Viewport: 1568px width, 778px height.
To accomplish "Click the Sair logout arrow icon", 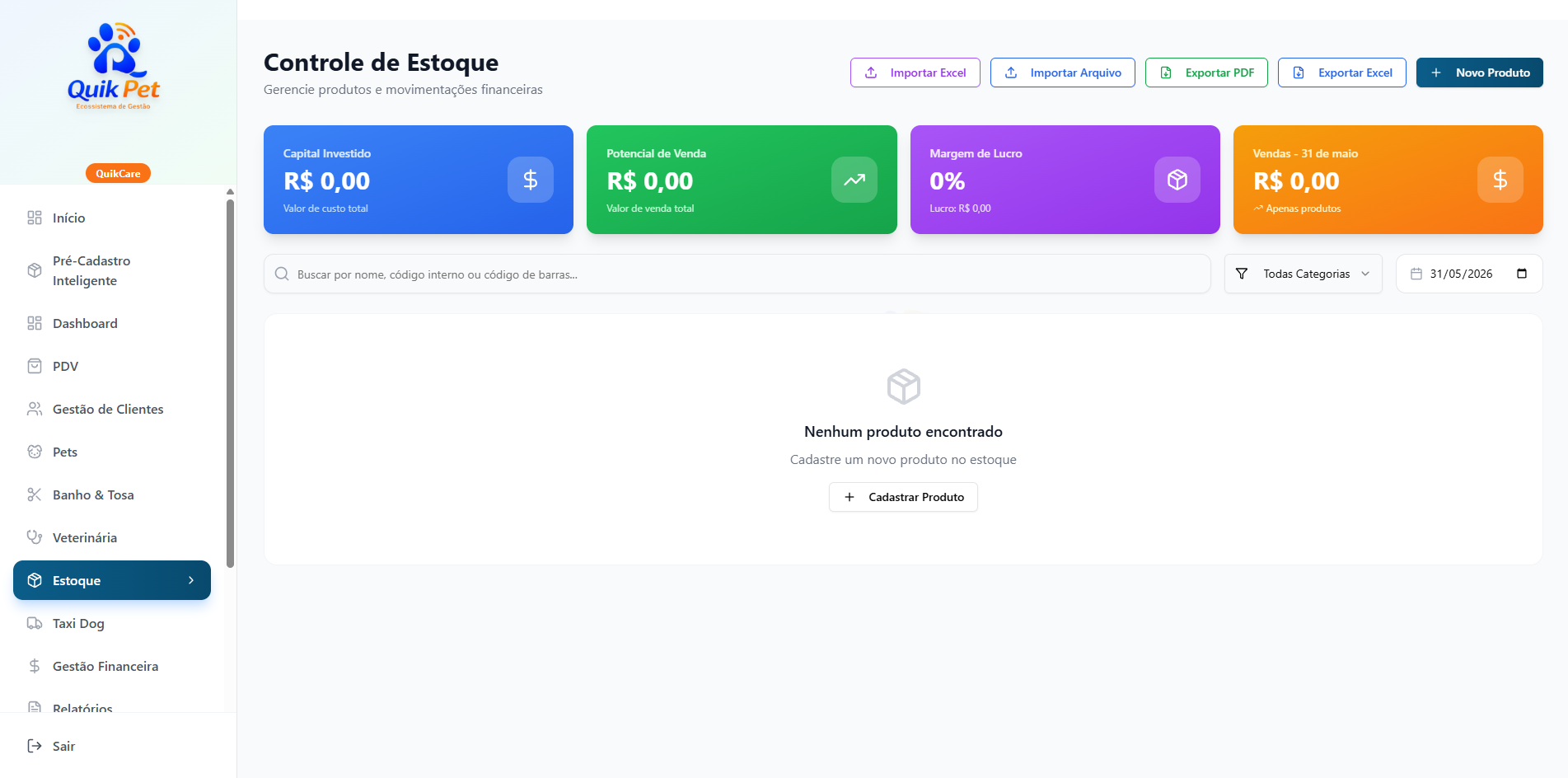I will tap(35, 746).
